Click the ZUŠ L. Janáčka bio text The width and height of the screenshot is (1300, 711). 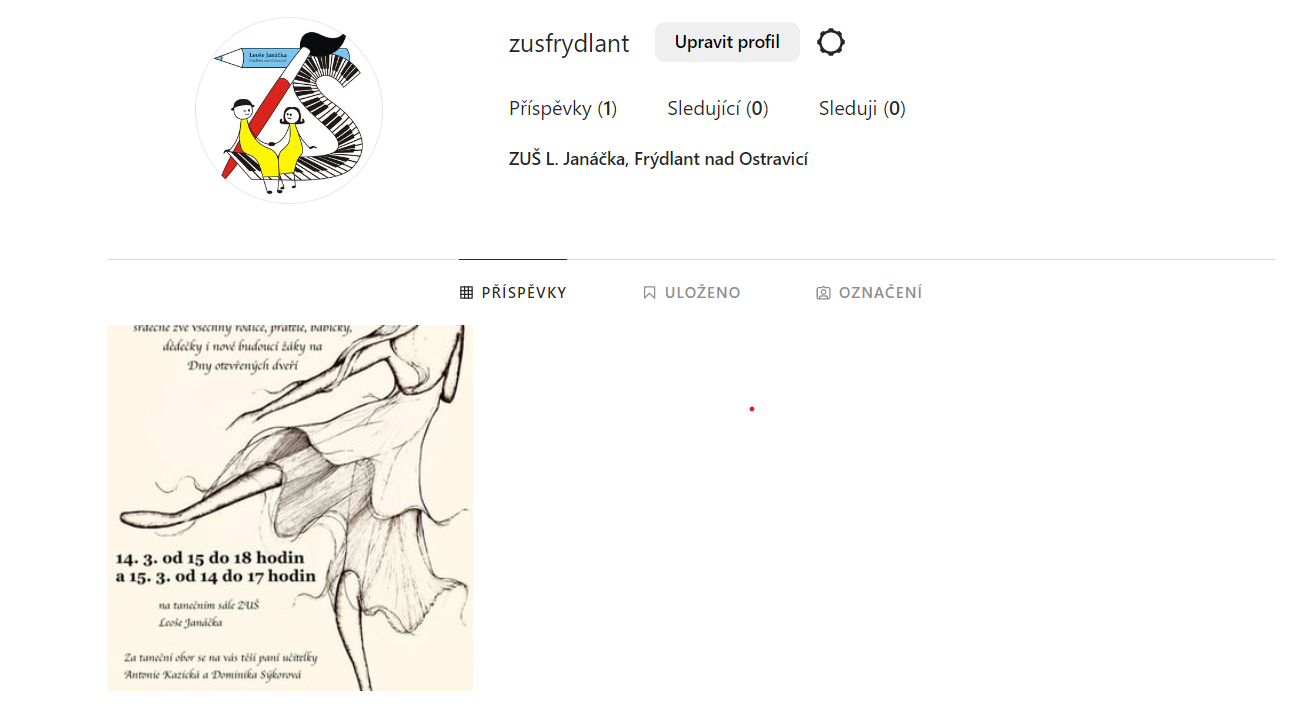coord(658,159)
